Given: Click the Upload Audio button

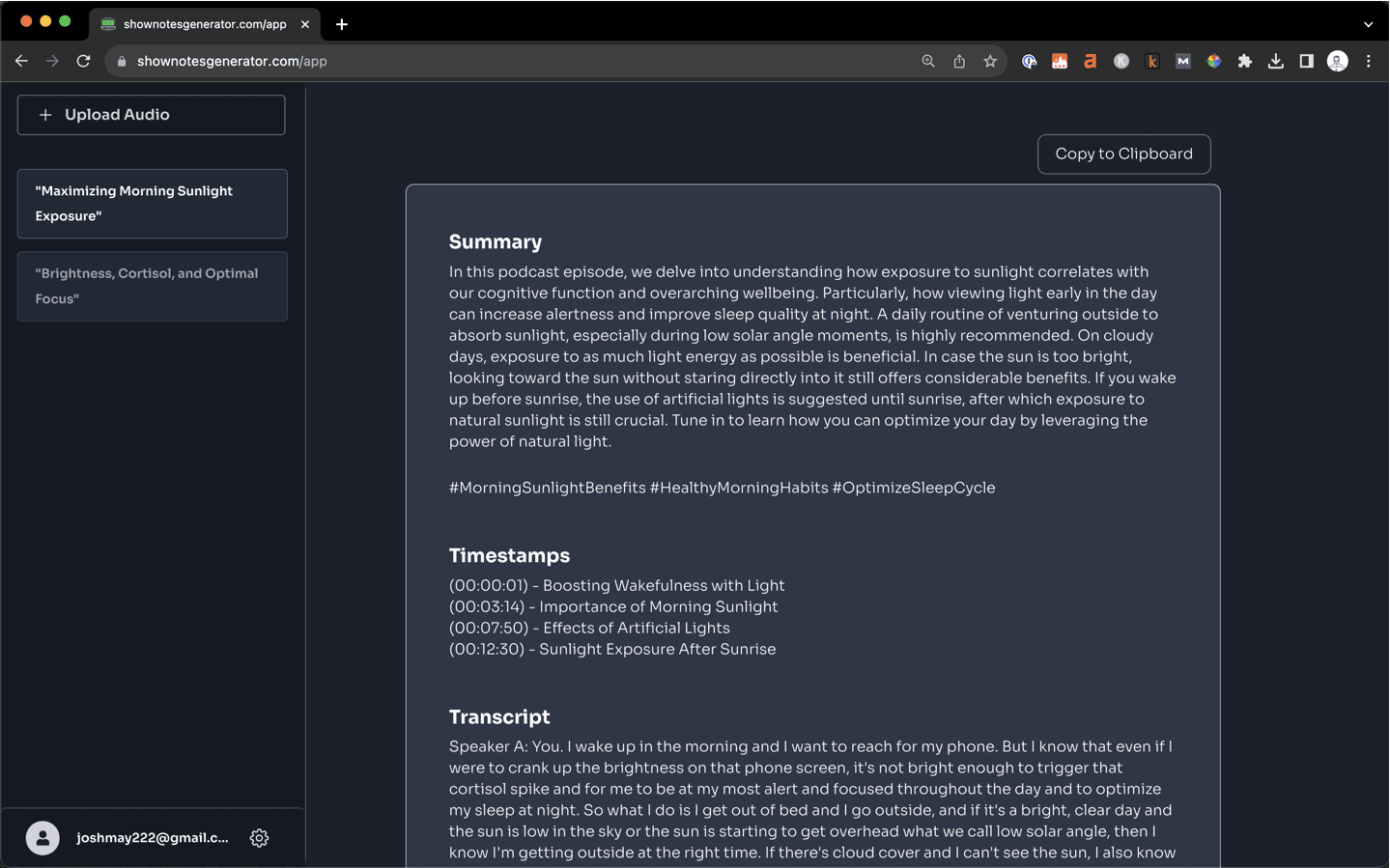Looking at the screenshot, I should (x=151, y=115).
